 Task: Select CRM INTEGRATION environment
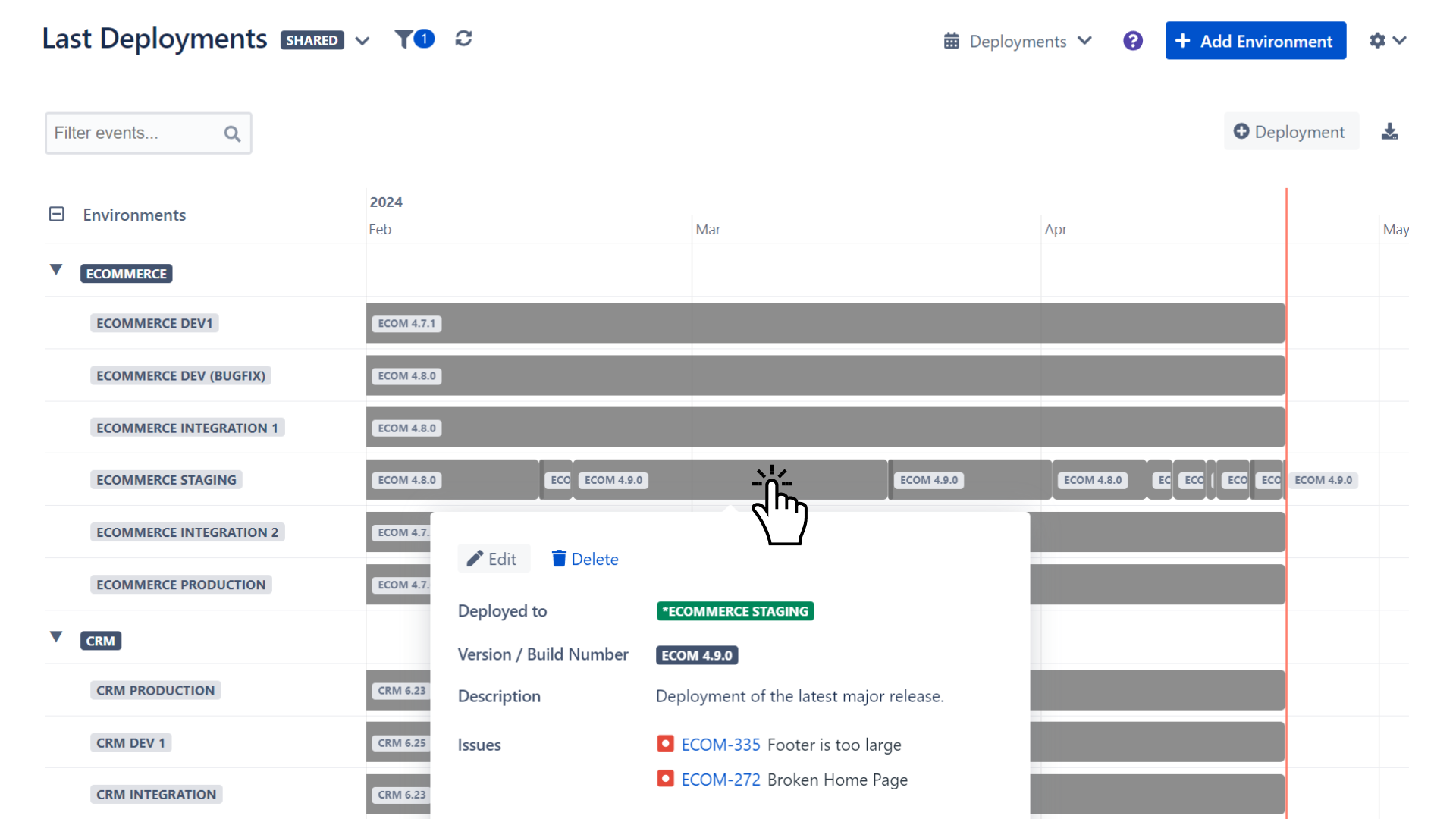pos(156,794)
